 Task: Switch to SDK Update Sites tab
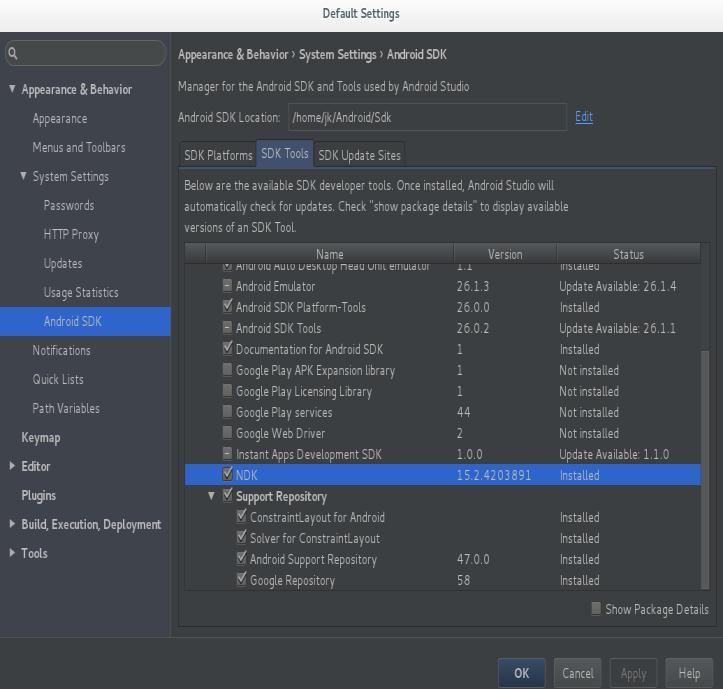359,155
